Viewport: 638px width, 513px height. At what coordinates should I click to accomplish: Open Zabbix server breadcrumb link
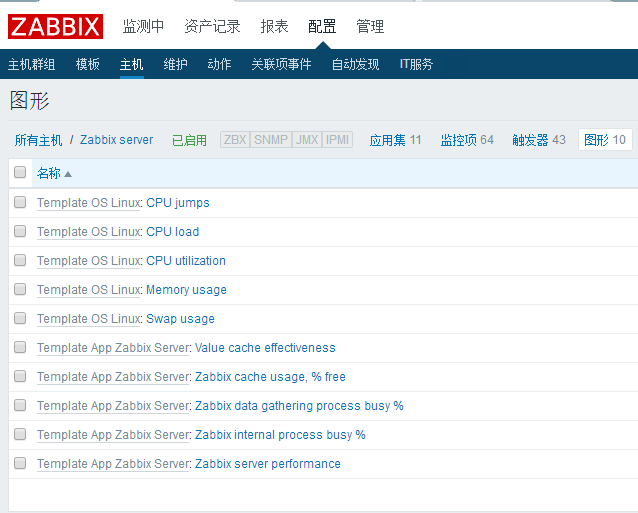pyautogui.click(x=116, y=140)
